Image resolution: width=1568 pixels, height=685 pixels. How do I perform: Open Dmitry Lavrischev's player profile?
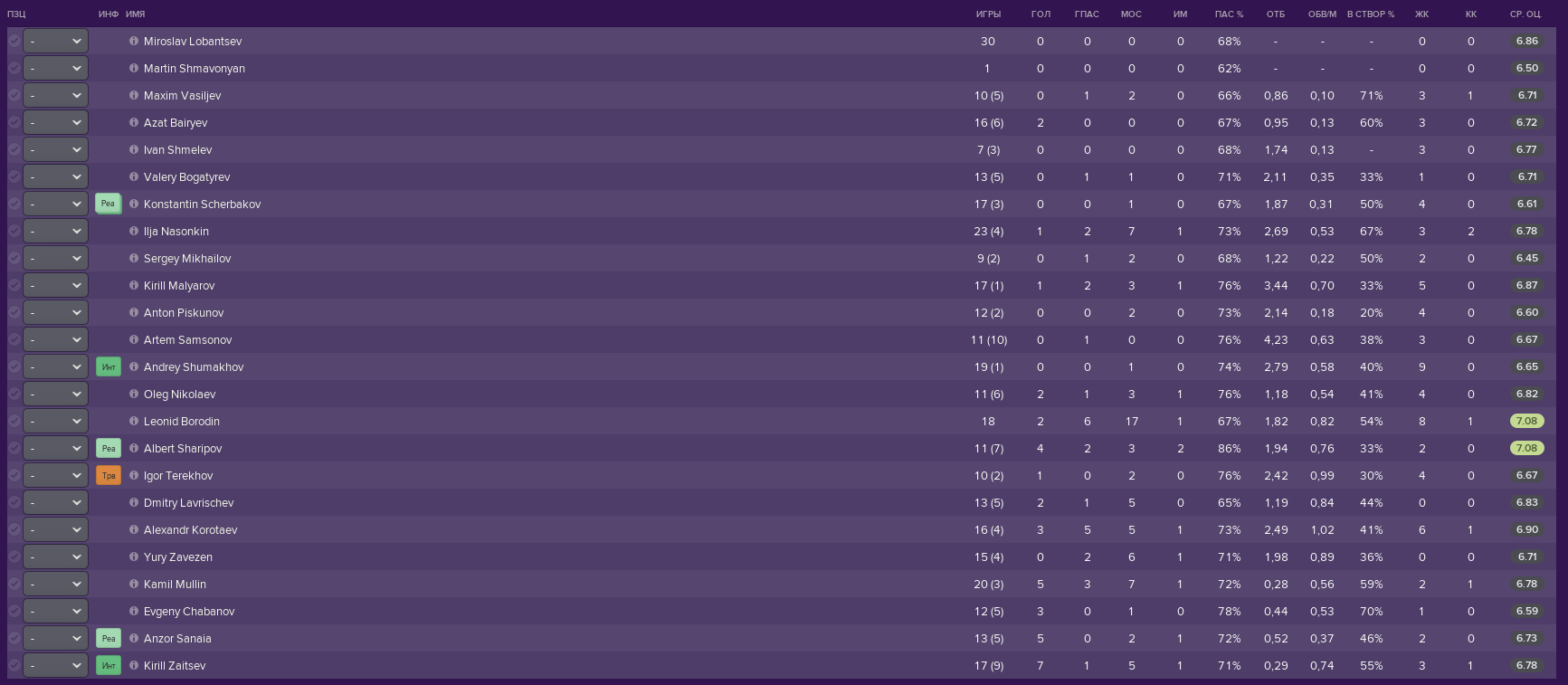click(x=188, y=502)
